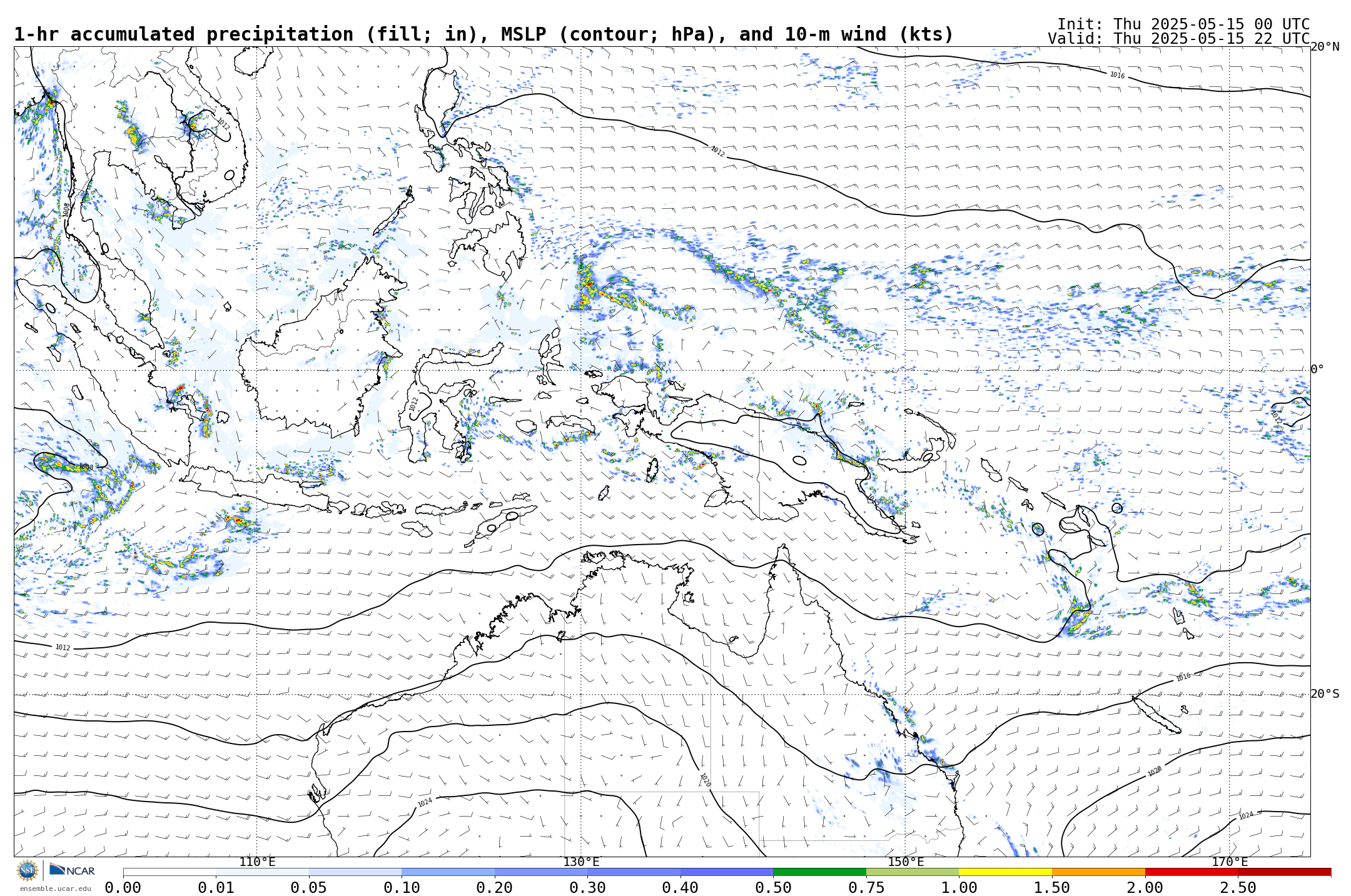Click the NSF logo
Image resolution: width=1351 pixels, height=896 pixels.
28,870
